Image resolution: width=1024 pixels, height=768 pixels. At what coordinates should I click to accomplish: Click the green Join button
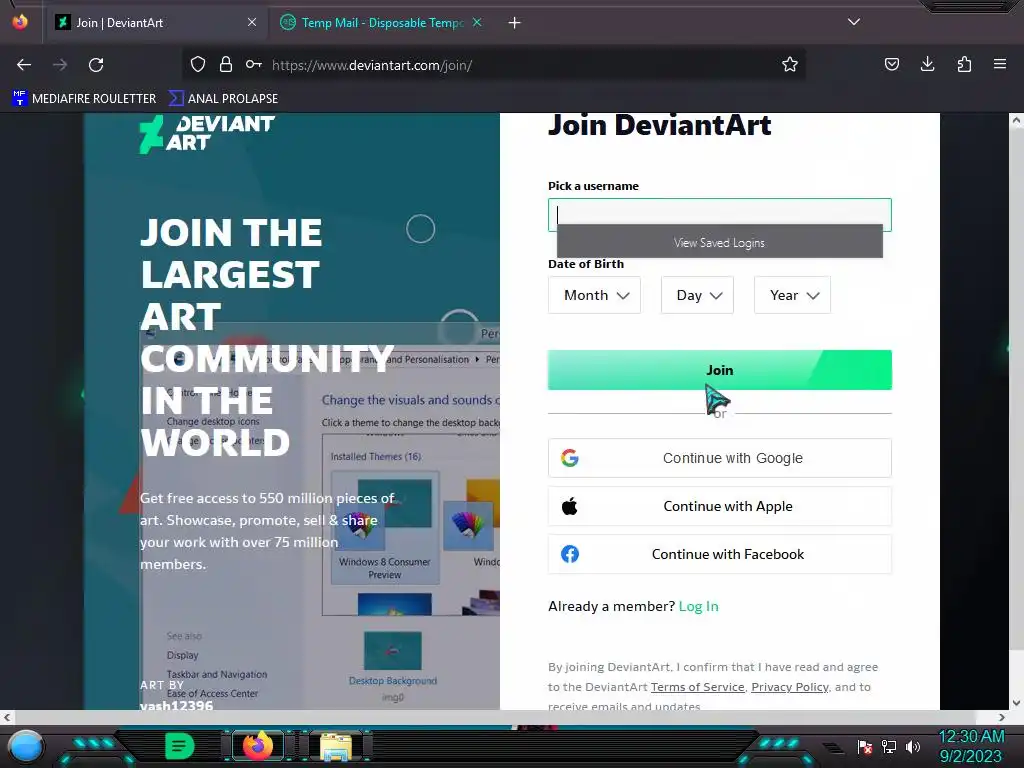(x=719, y=370)
